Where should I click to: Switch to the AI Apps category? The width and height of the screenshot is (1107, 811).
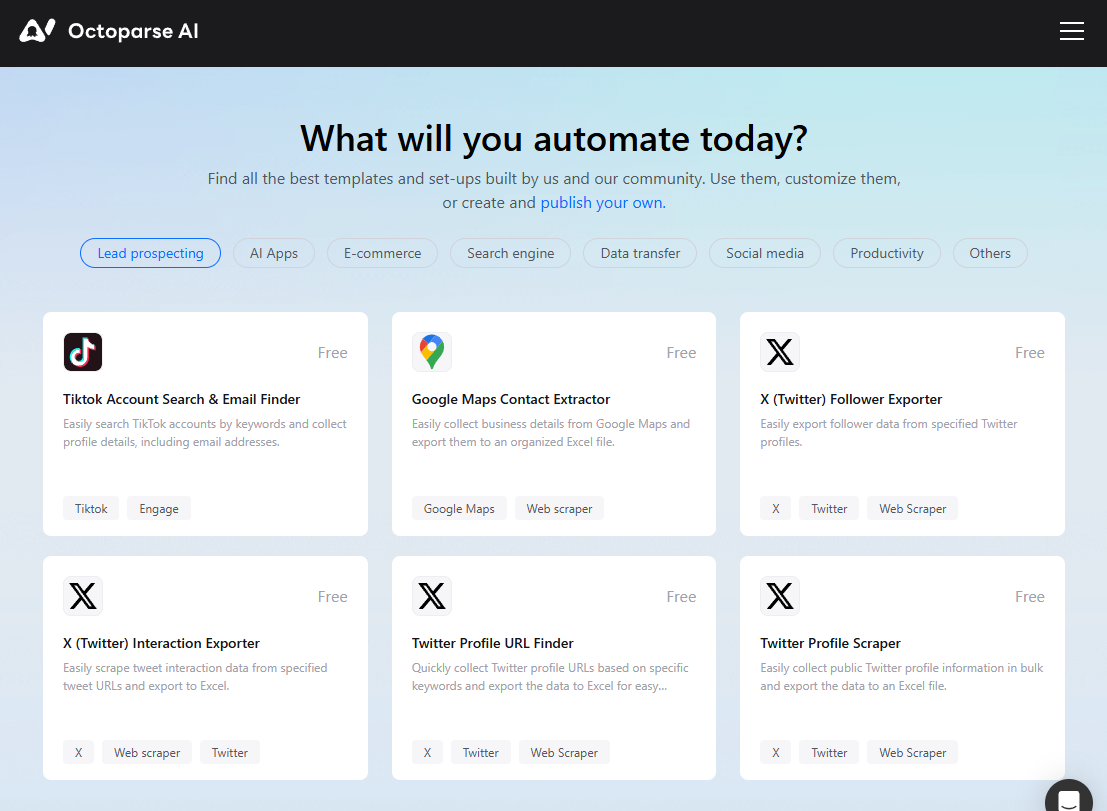click(274, 253)
